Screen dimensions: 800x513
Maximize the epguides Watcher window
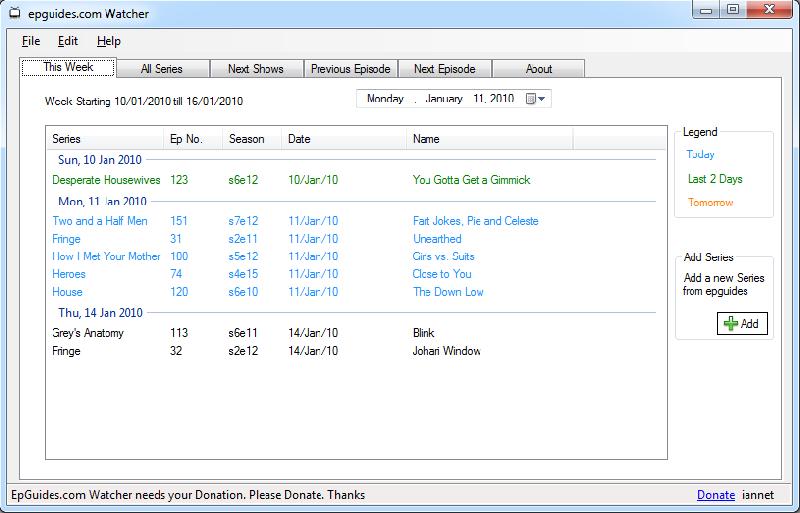[733, 10]
